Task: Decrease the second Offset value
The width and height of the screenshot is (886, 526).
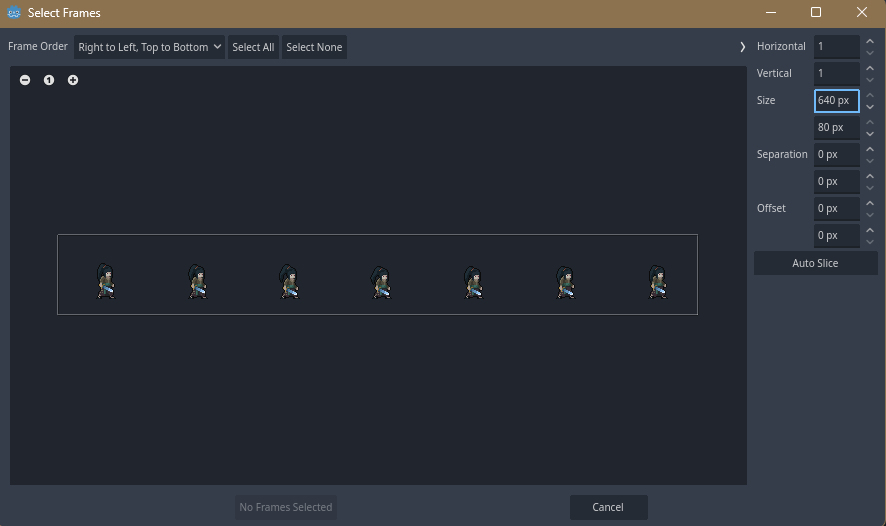Action: point(870,241)
